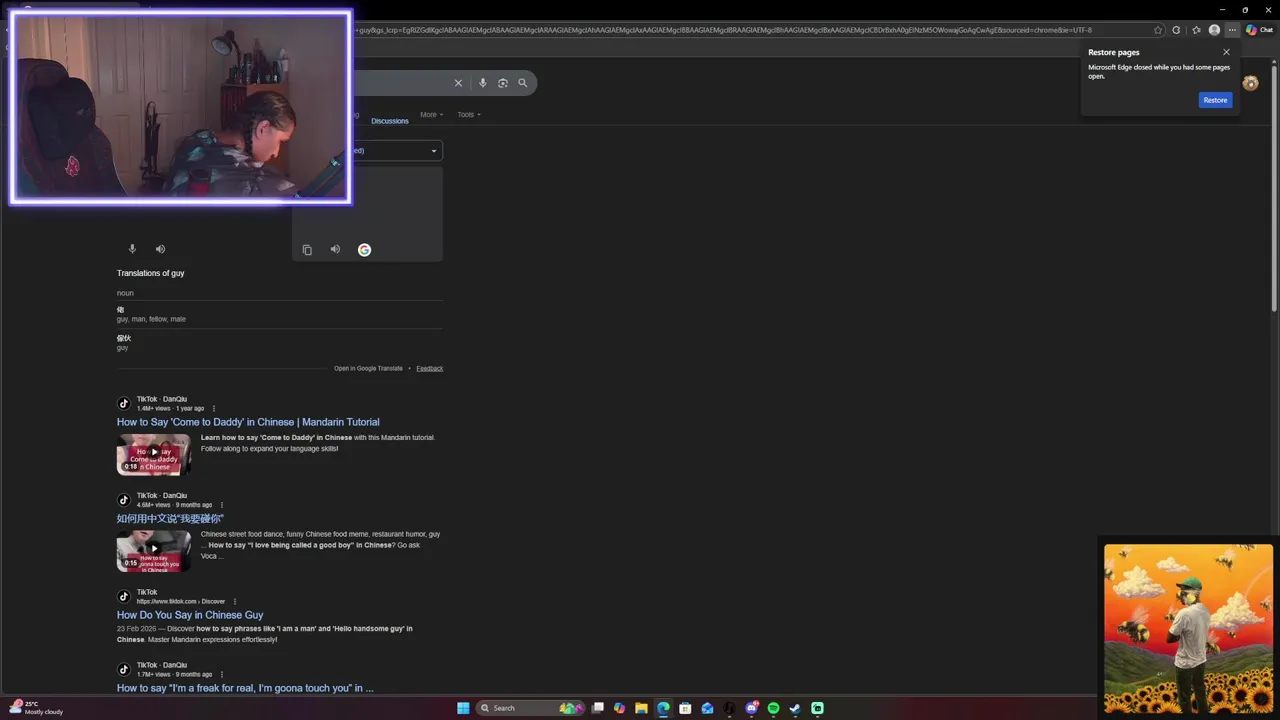The image size is (1280, 720).
Task: Add this page to favorites star
Action: pyautogui.click(x=1158, y=30)
